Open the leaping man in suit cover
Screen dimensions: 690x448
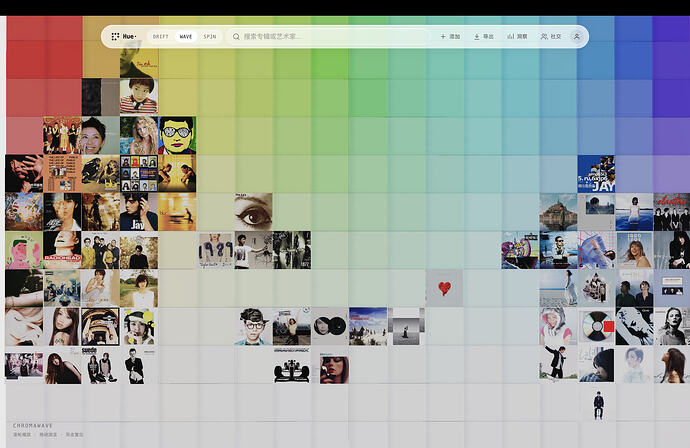point(558,363)
